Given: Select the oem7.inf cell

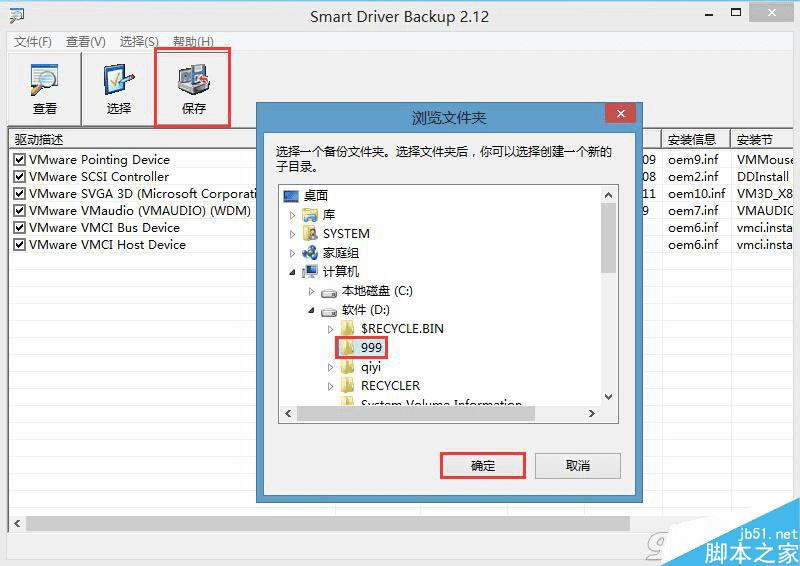Looking at the screenshot, I should click(693, 211).
